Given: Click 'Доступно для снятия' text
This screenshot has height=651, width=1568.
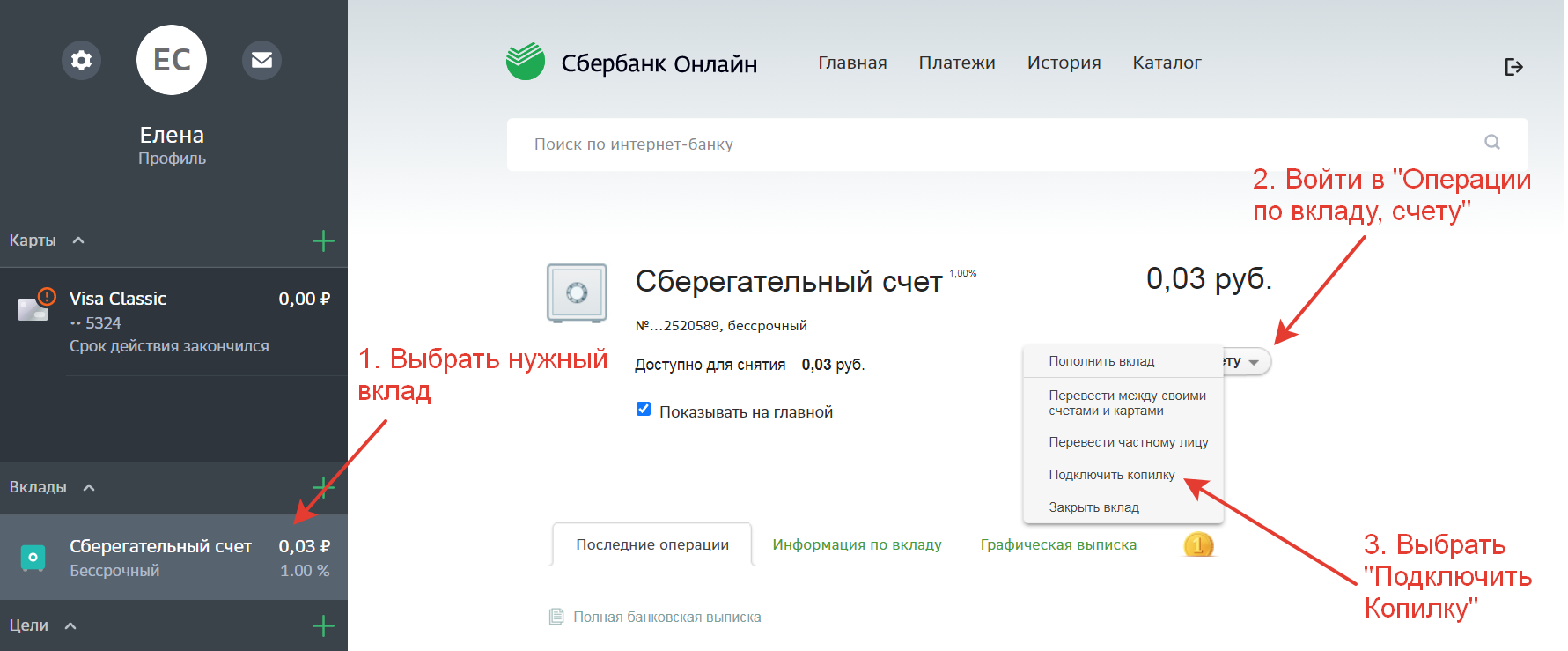Looking at the screenshot, I should [710, 365].
